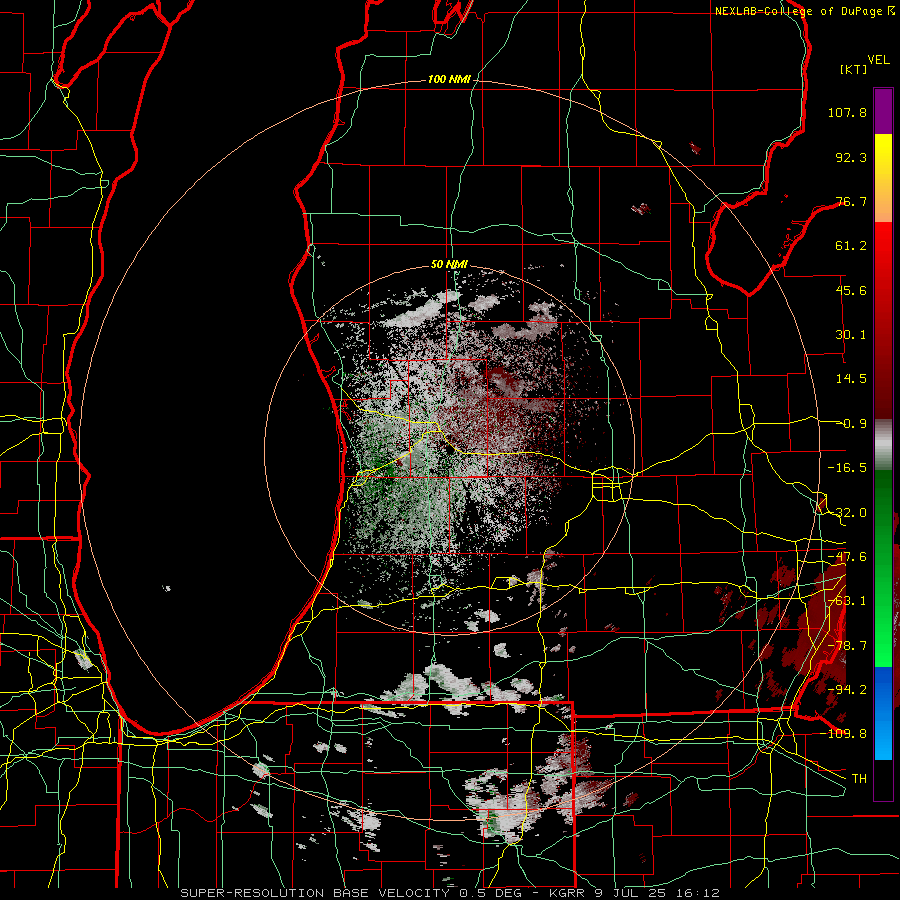The height and width of the screenshot is (900, 900).
Task: Click the 14.5 velocity scale value
Action: pos(851,379)
